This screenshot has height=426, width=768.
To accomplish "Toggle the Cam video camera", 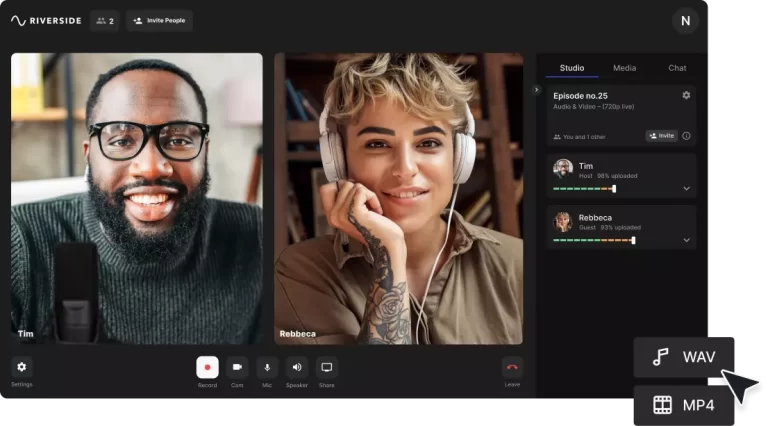I will click(237, 367).
